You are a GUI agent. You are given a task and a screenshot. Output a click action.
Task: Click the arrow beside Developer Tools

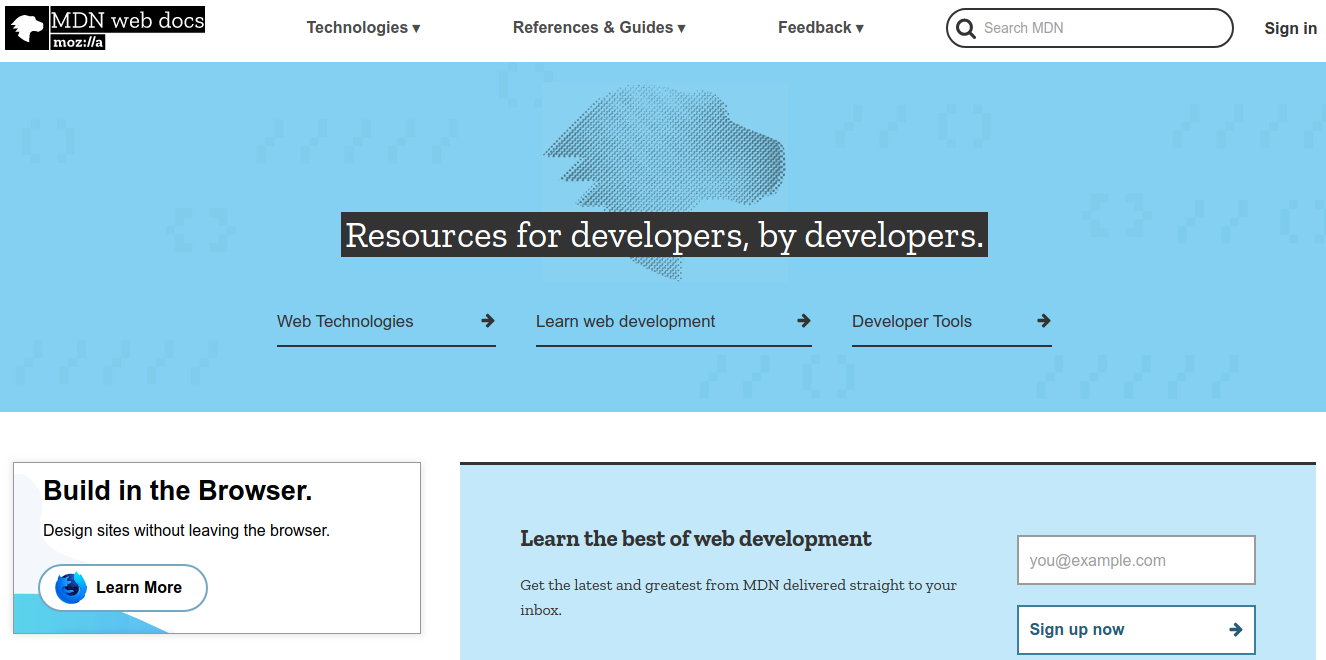click(x=1044, y=321)
